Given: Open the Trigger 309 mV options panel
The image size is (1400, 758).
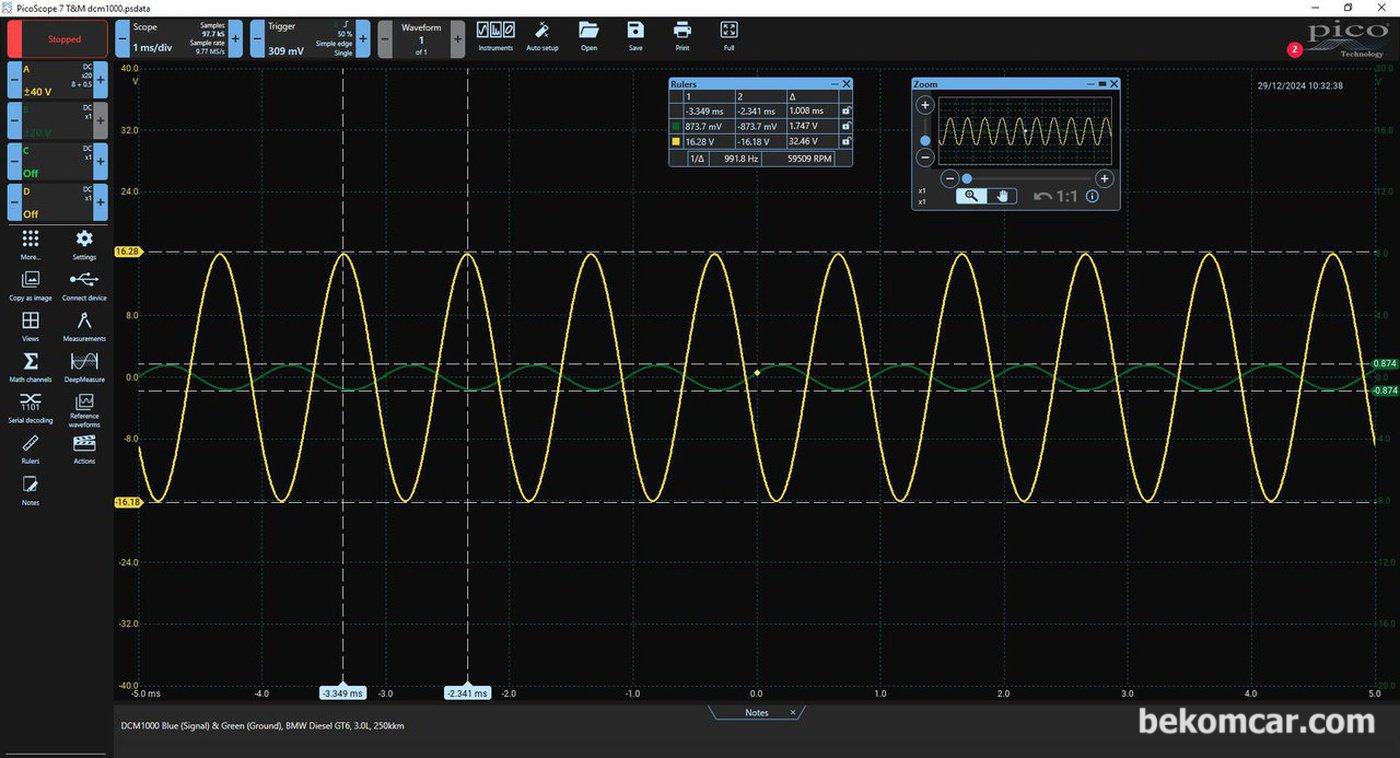Looking at the screenshot, I should (x=310, y=40).
